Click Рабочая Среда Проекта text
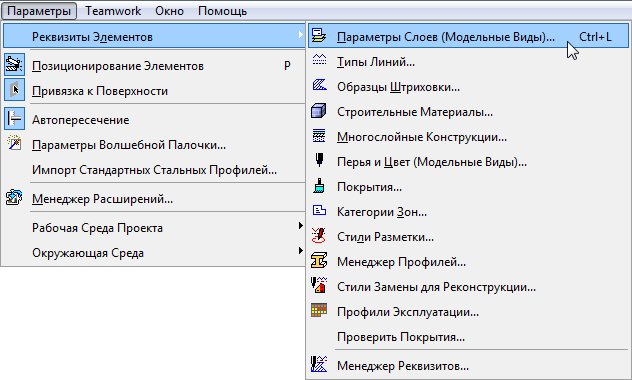 pos(98,228)
